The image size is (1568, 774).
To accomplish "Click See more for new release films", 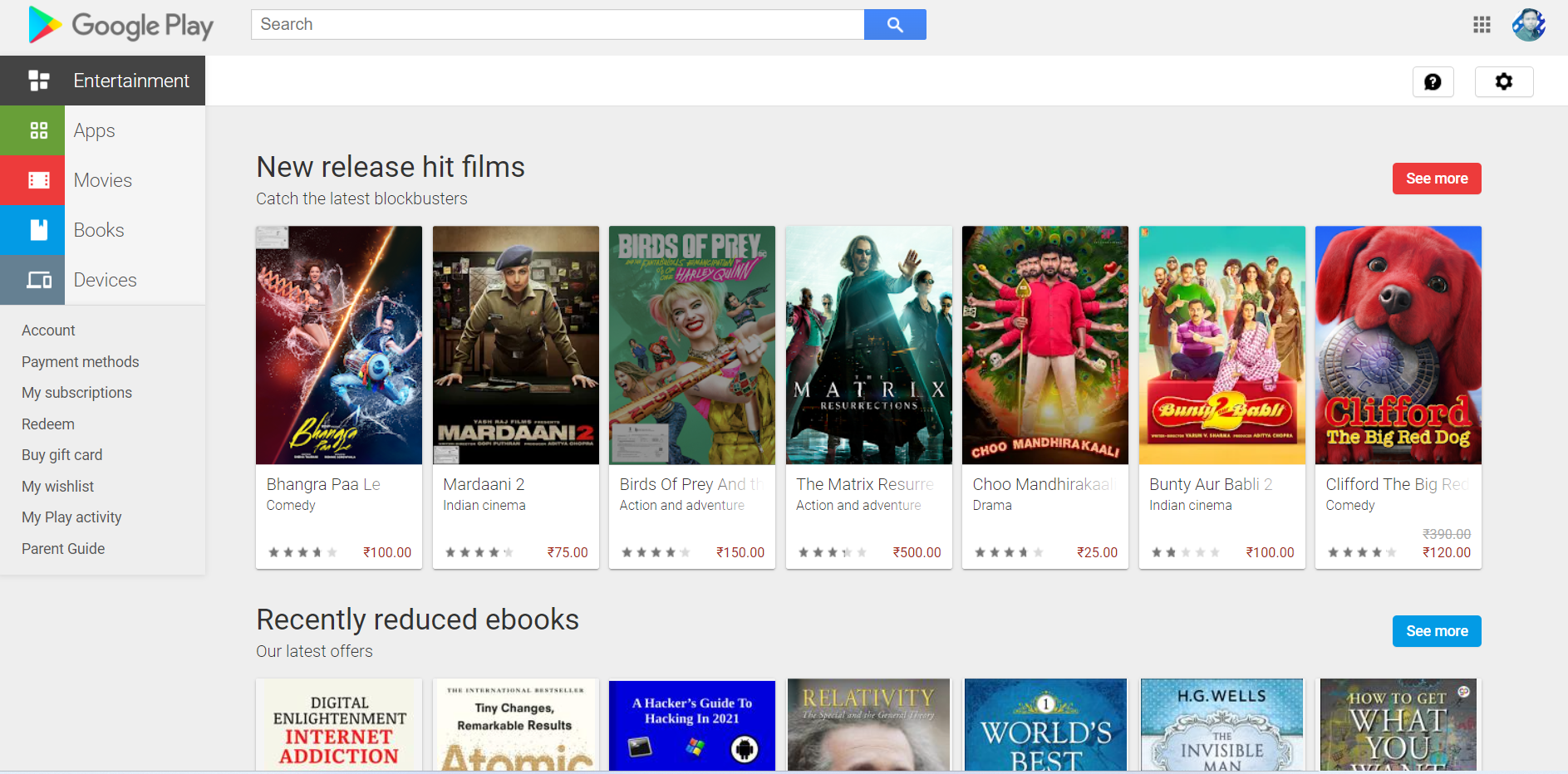I will [x=1437, y=179].
